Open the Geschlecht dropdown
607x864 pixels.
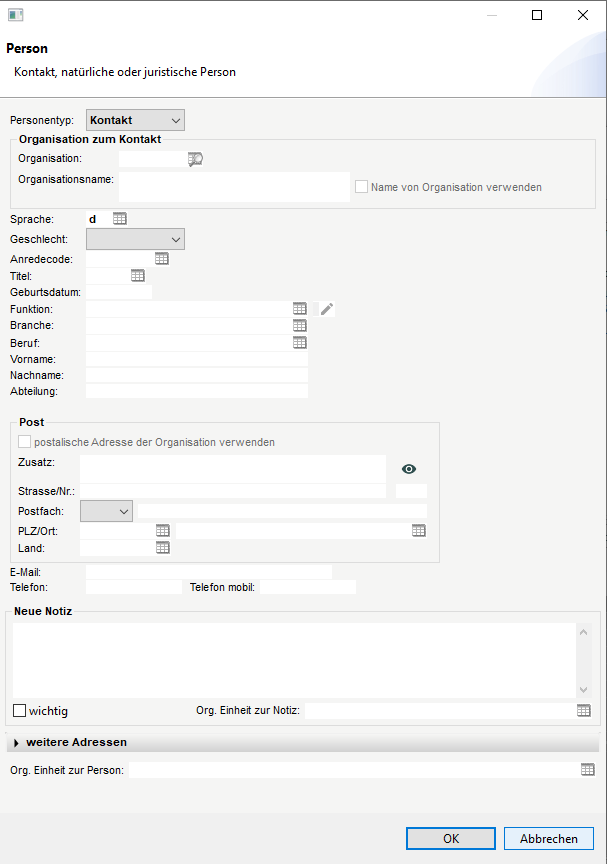pyautogui.click(x=136, y=239)
